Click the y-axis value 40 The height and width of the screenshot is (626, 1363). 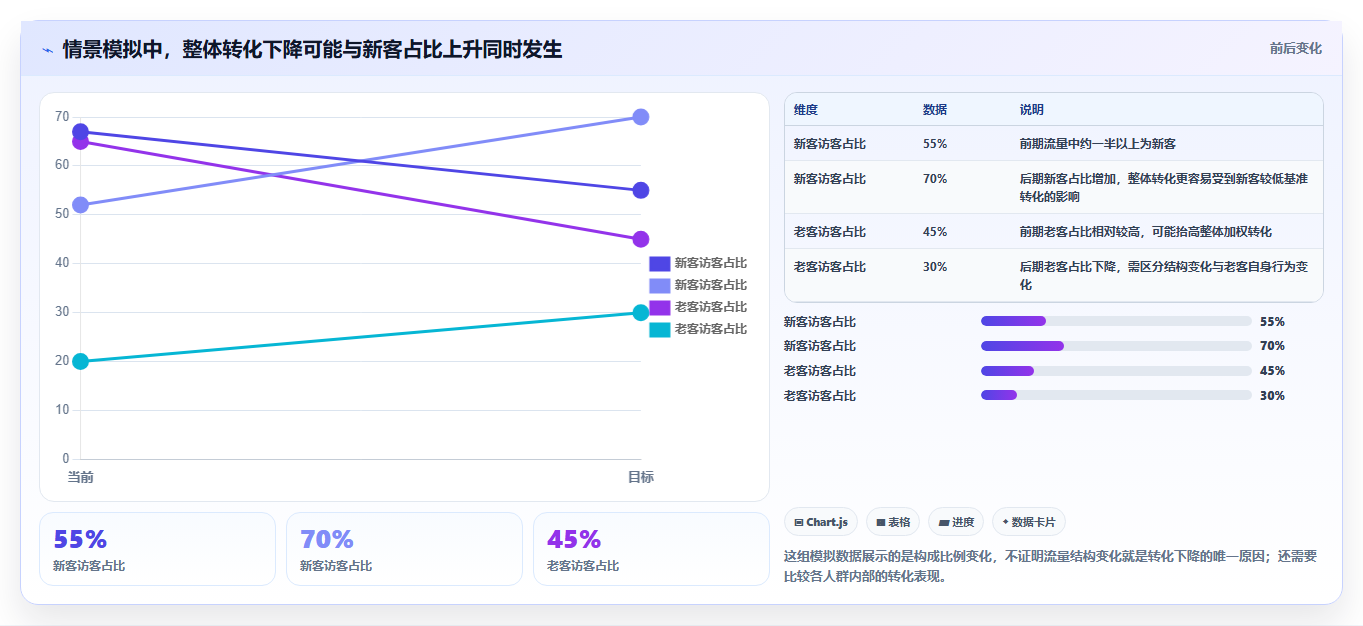62,263
